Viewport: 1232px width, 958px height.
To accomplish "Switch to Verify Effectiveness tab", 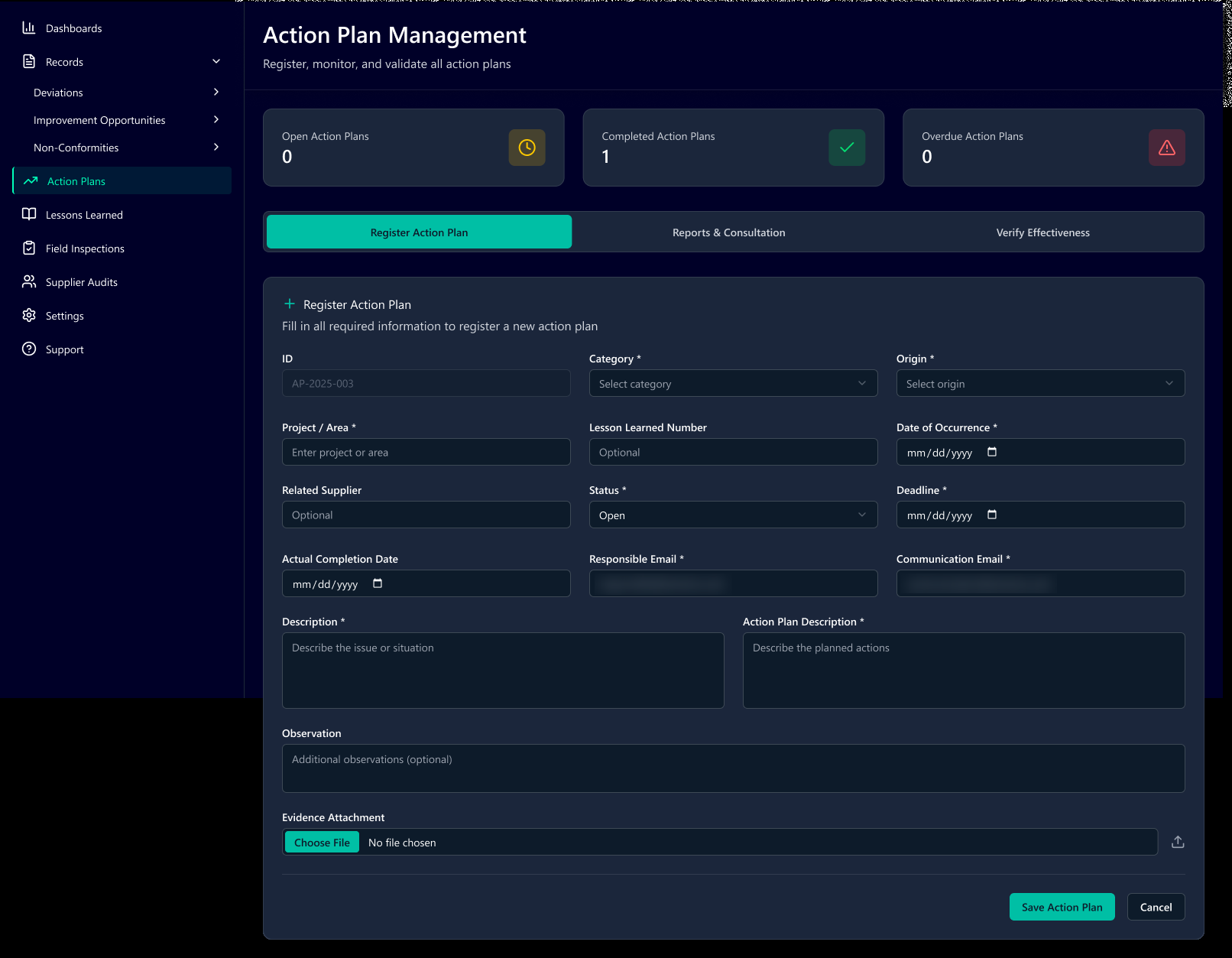I will tap(1042, 232).
